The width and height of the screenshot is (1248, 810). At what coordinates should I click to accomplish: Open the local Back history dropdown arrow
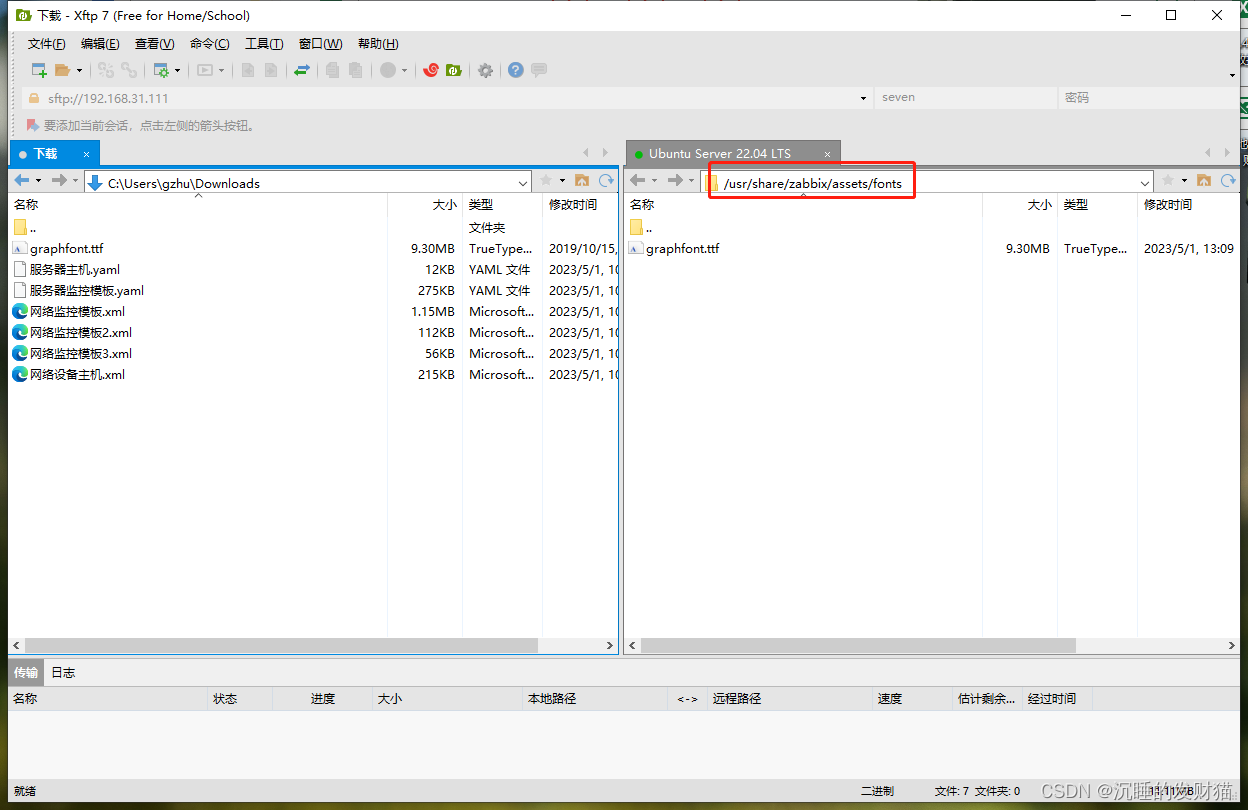pyautogui.click(x=39, y=181)
